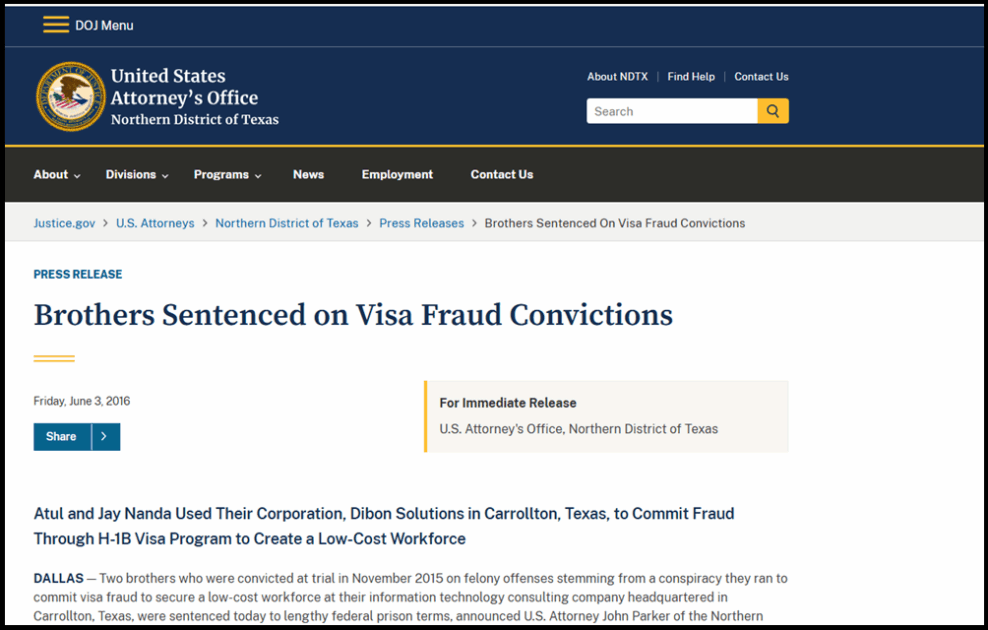Expand the Share arrow chevron
The image size is (988, 630).
(105, 437)
